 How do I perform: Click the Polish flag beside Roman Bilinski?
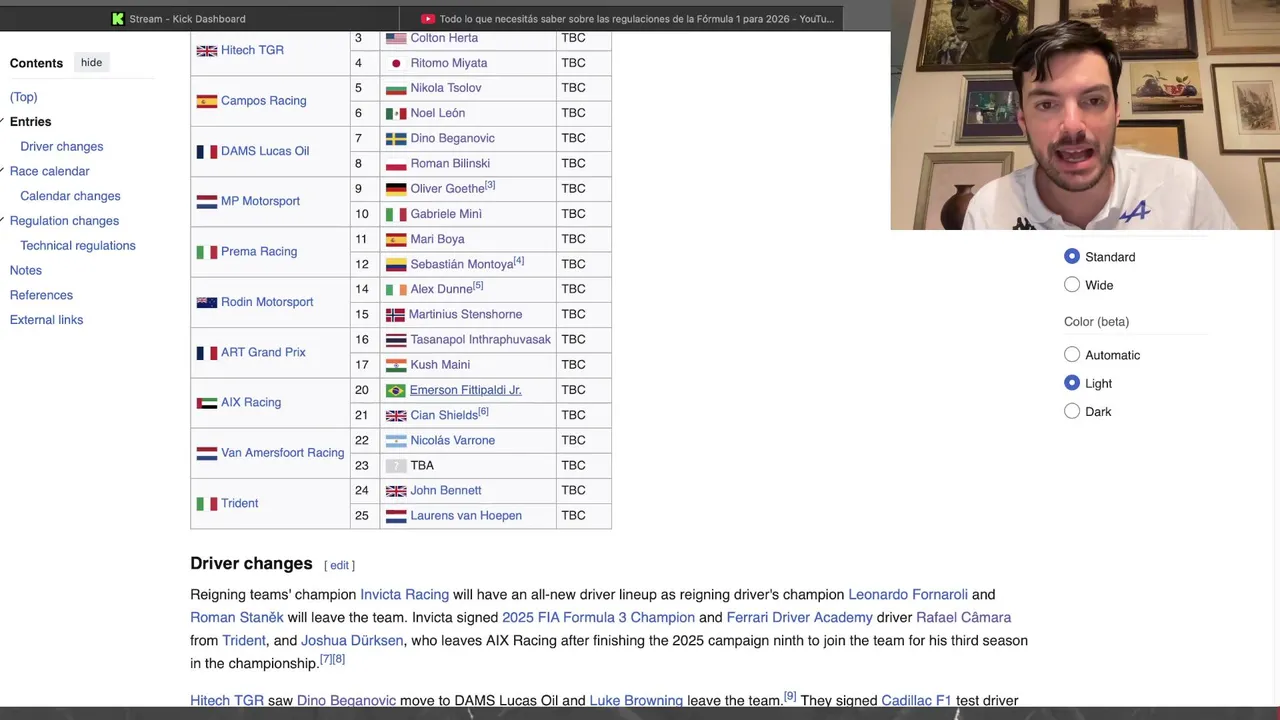[396, 164]
